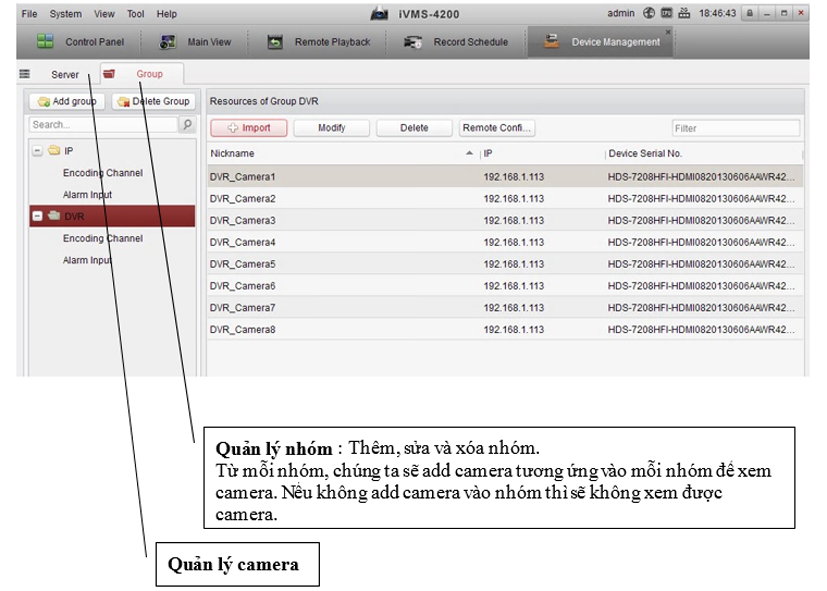This screenshot has width=827, height=591.
Task: Select Encoding Channel under DVR group
Action: click(103, 238)
